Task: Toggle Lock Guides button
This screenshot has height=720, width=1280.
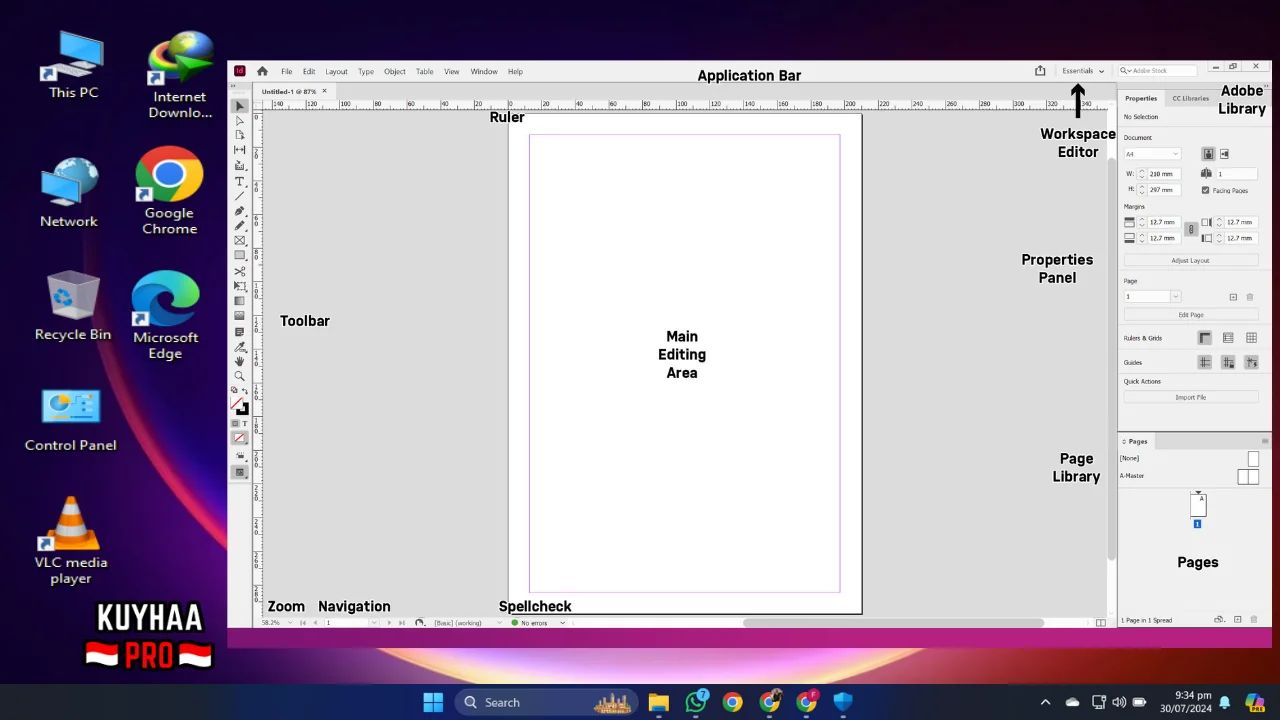Action: point(1228,362)
